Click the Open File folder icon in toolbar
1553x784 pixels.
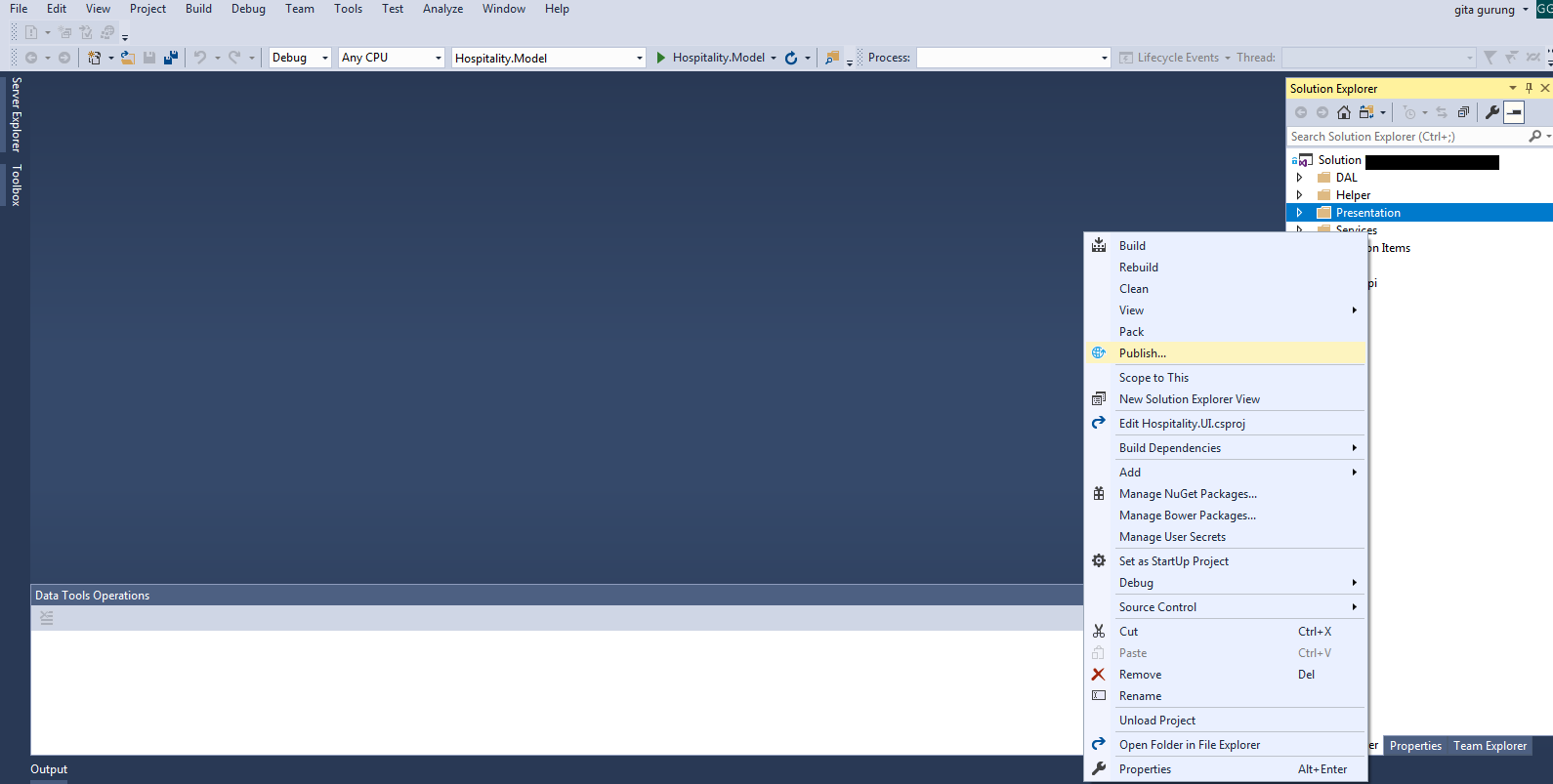127,58
